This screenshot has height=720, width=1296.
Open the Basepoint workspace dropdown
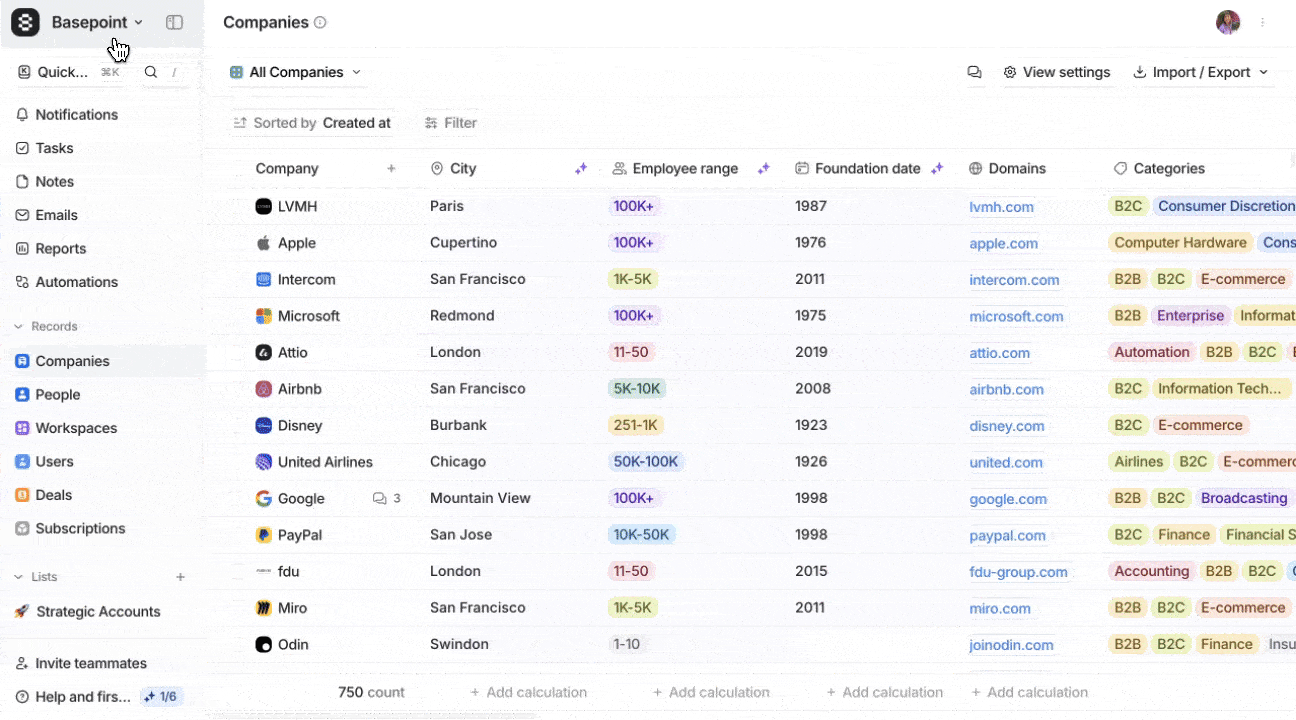coord(96,22)
